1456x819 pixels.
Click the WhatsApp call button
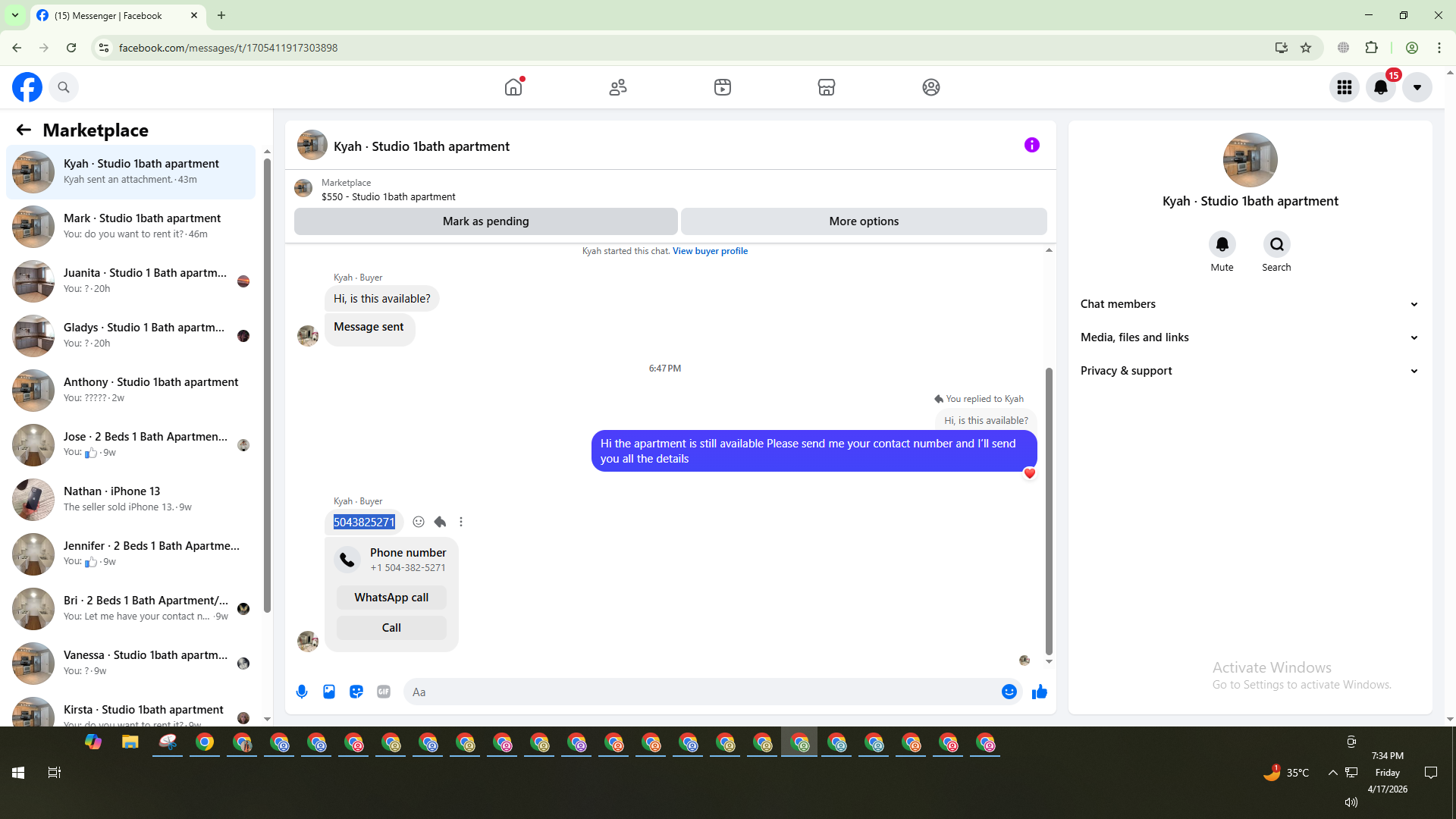point(391,598)
